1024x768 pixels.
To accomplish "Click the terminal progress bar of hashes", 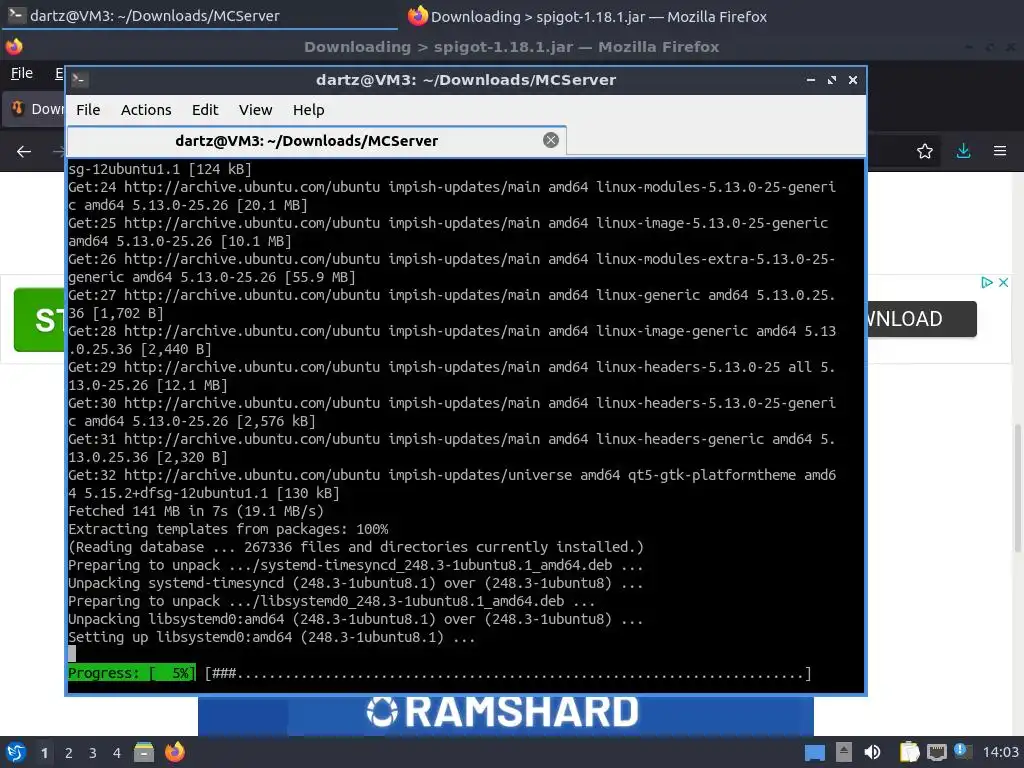I will point(508,673).
